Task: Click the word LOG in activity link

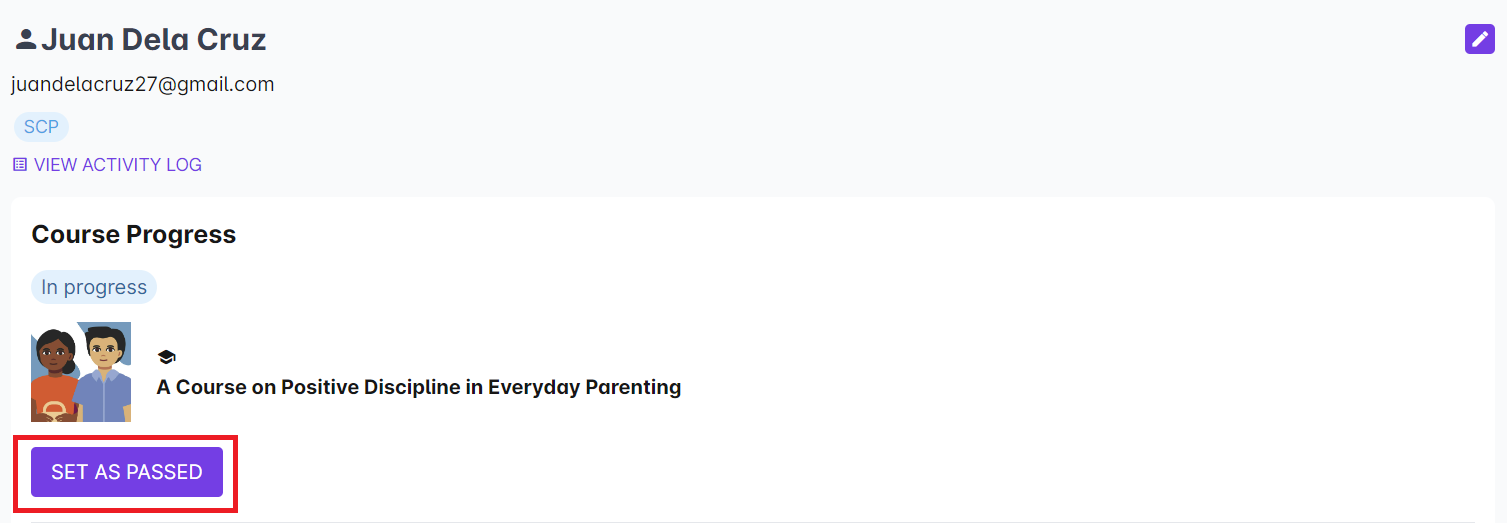Action: (183, 165)
